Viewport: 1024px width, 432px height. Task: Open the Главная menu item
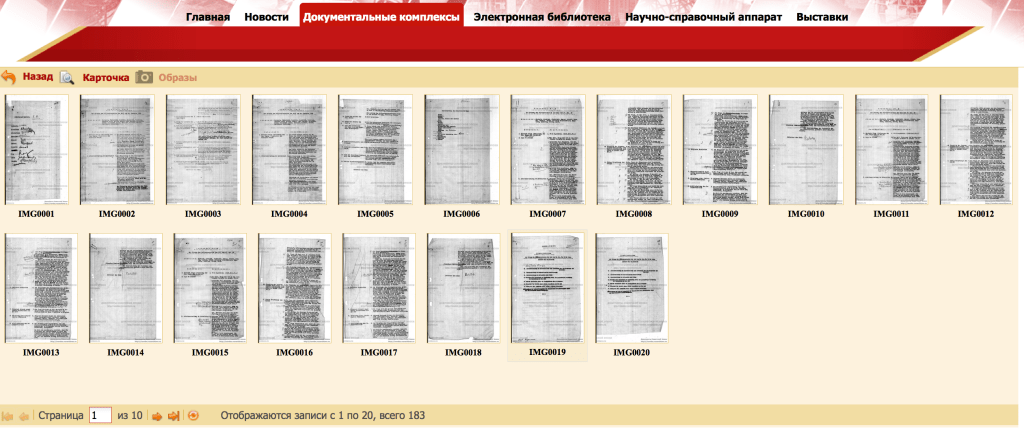208,17
